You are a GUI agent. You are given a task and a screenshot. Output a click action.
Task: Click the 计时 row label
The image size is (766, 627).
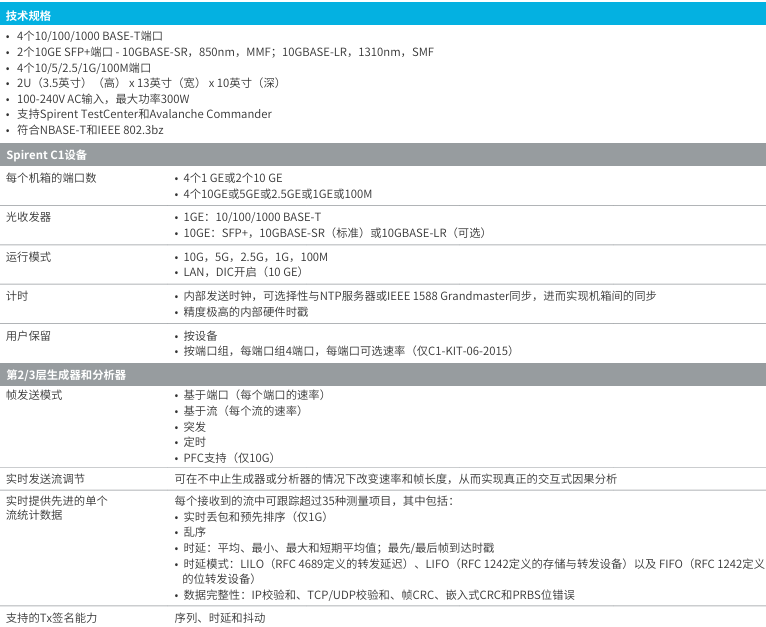coord(17,296)
